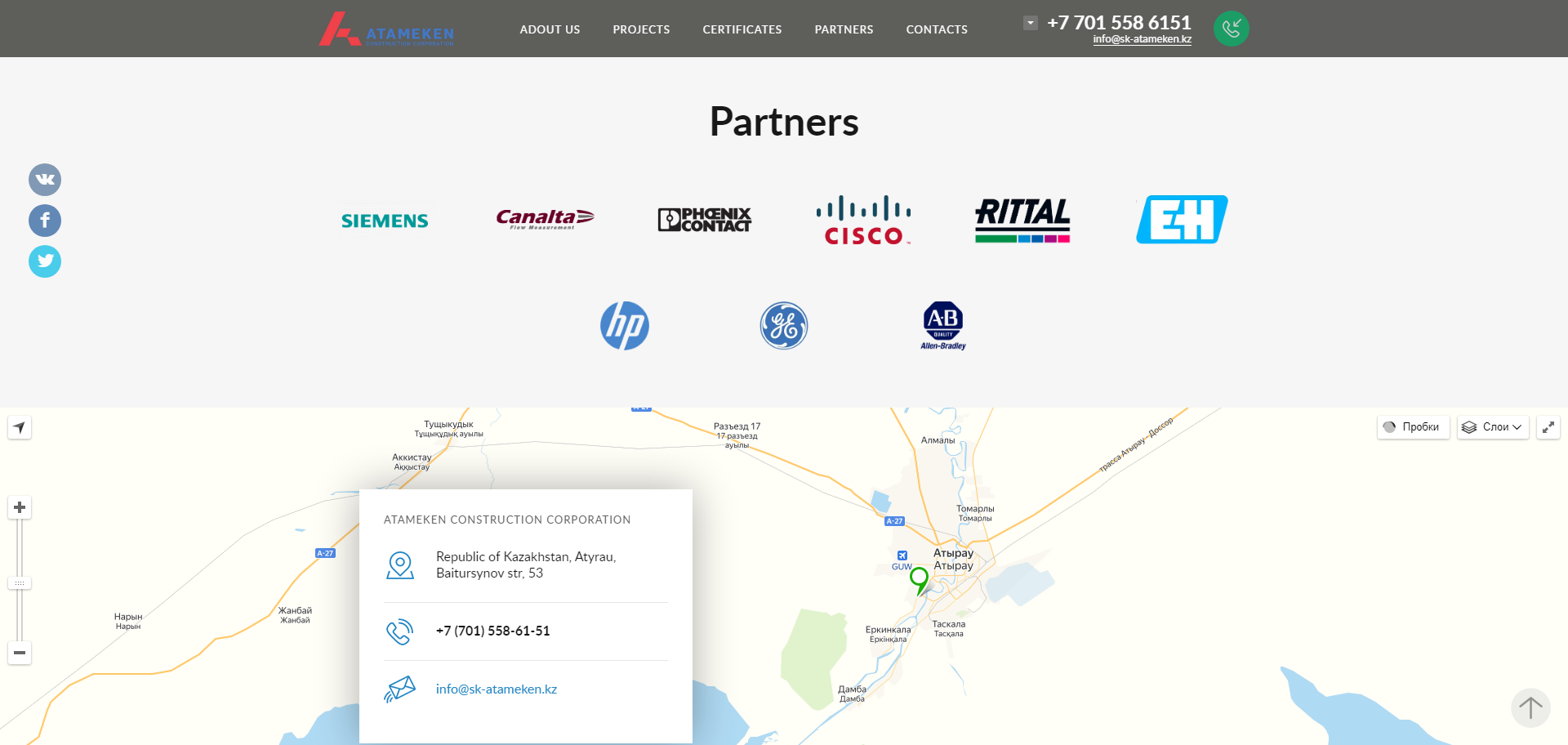Toggle the Пробки traffic layer button
Viewport: 1568px width, 745px height.
click(x=1413, y=427)
